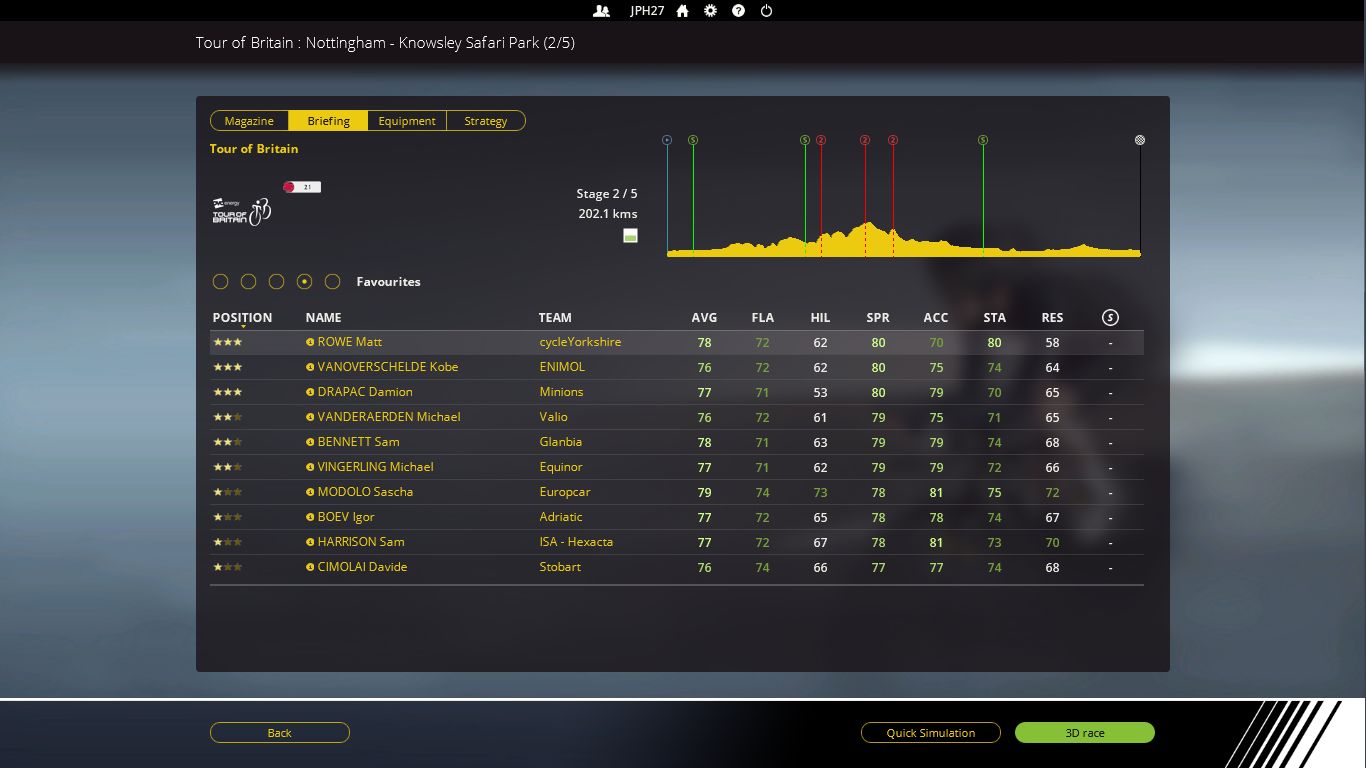1366x768 pixels.
Task: Sort table by SPR column header
Action: 877,318
